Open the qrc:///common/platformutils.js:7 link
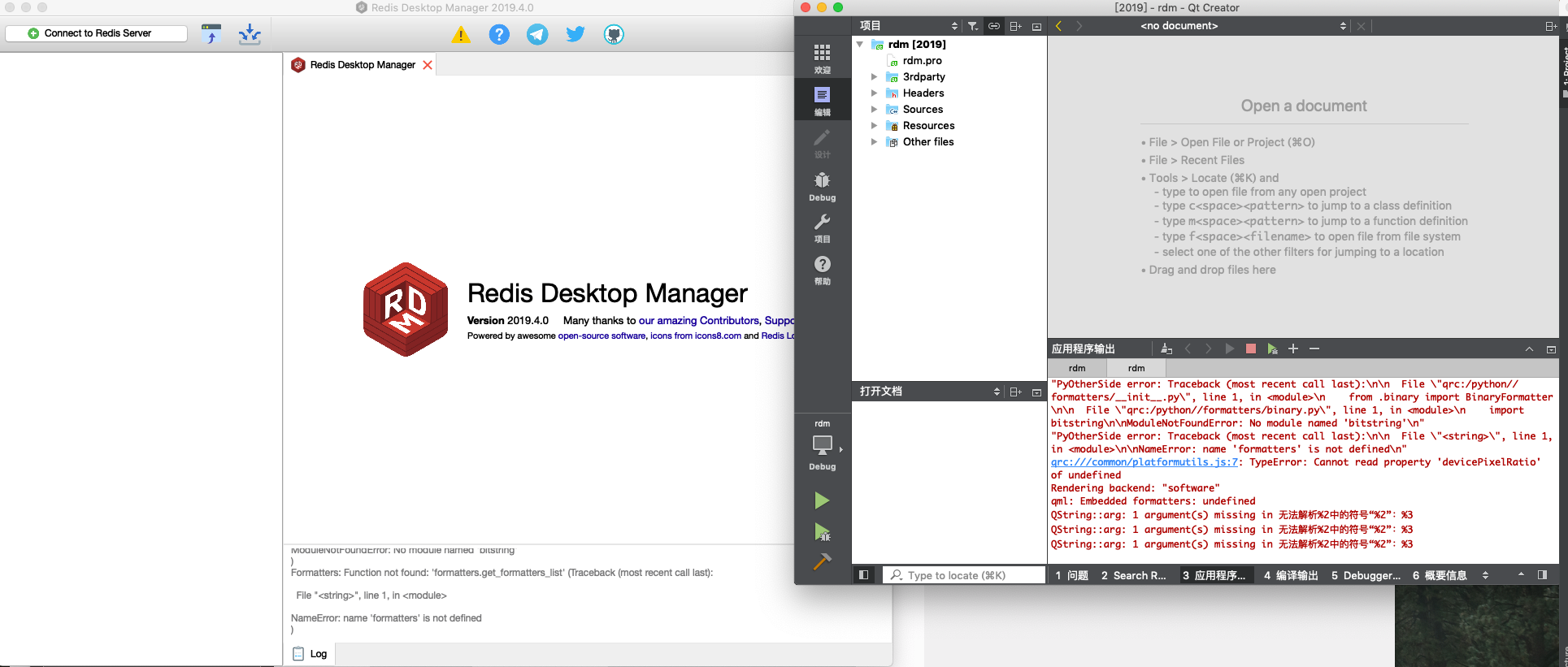This screenshot has height=667, width=1568. click(x=1145, y=462)
